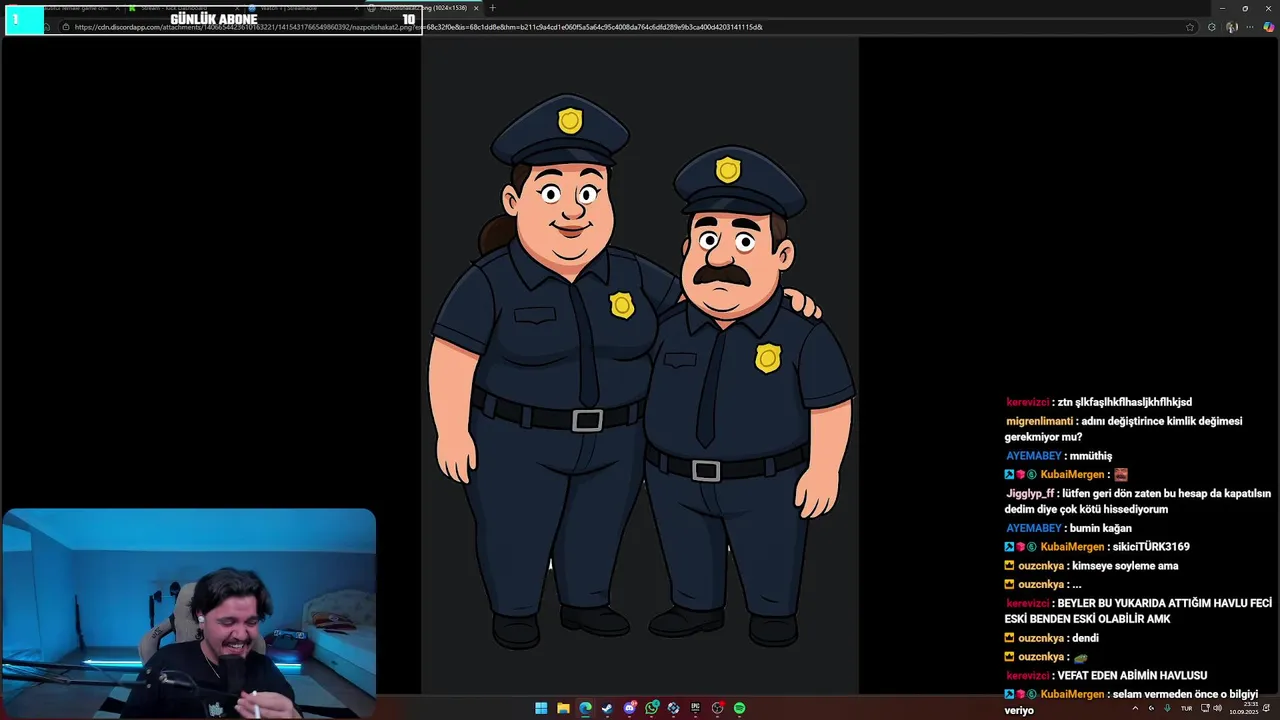This screenshot has width=1280, height=720.
Task: Open the Edge profile avatar
Action: pyautogui.click(x=1231, y=27)
